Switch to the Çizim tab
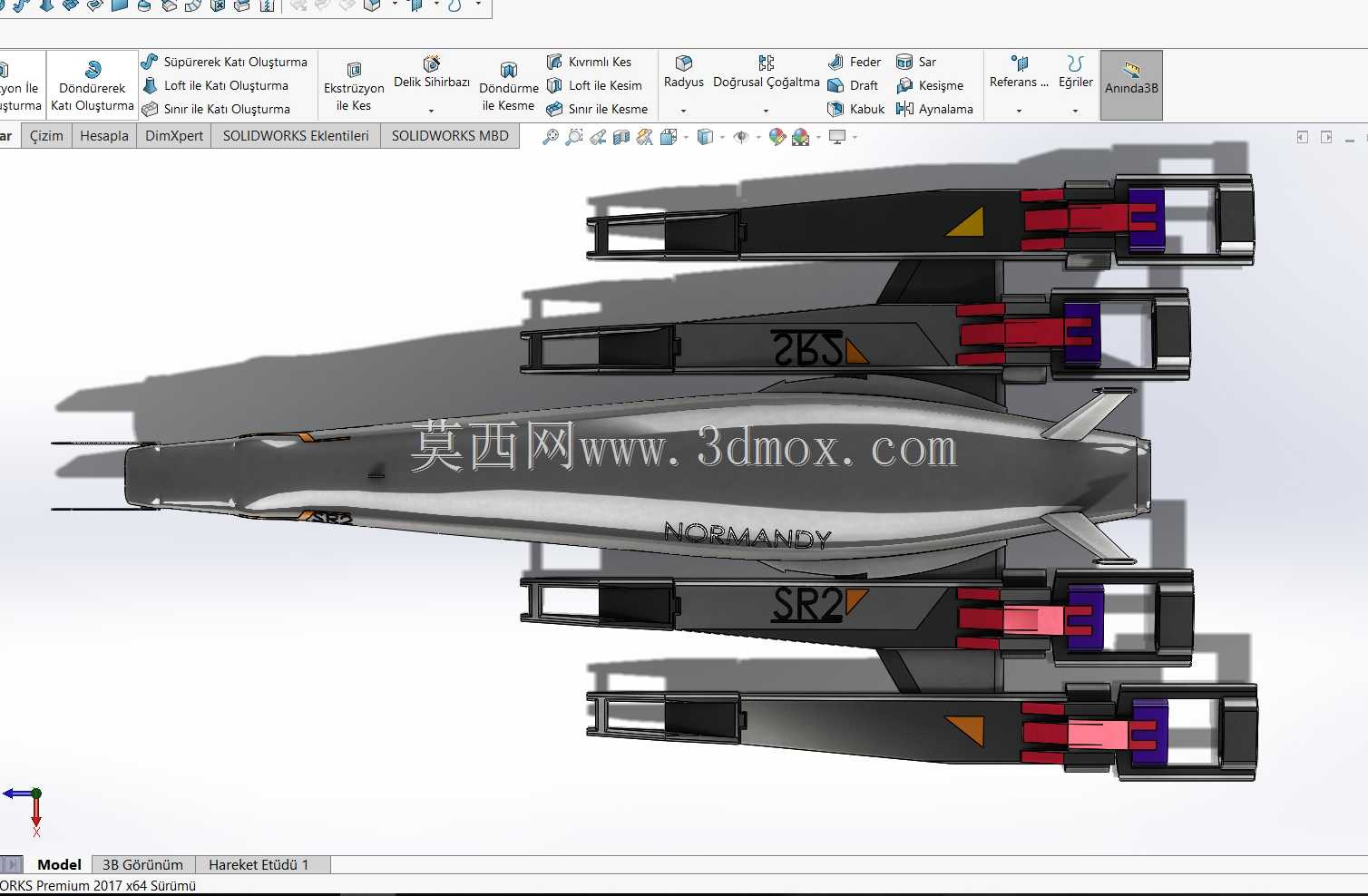The width and height of the screenshot is (1368, 896). pos(46,136)
